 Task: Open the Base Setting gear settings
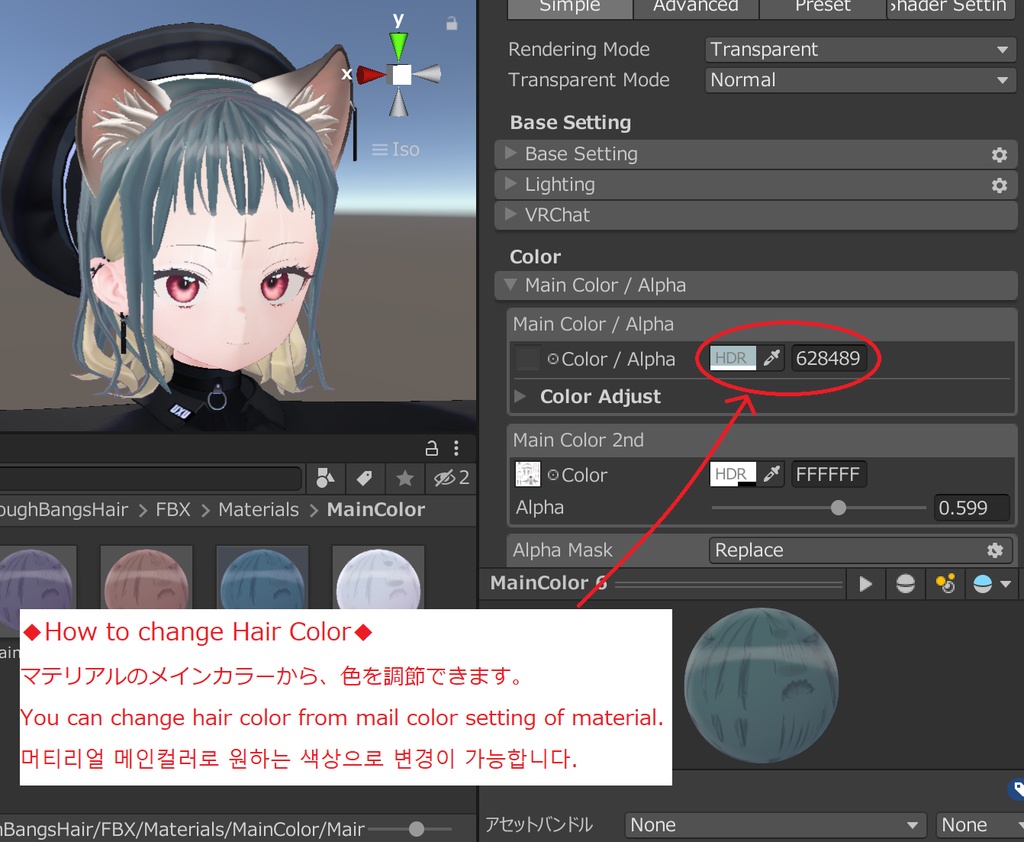998,154
